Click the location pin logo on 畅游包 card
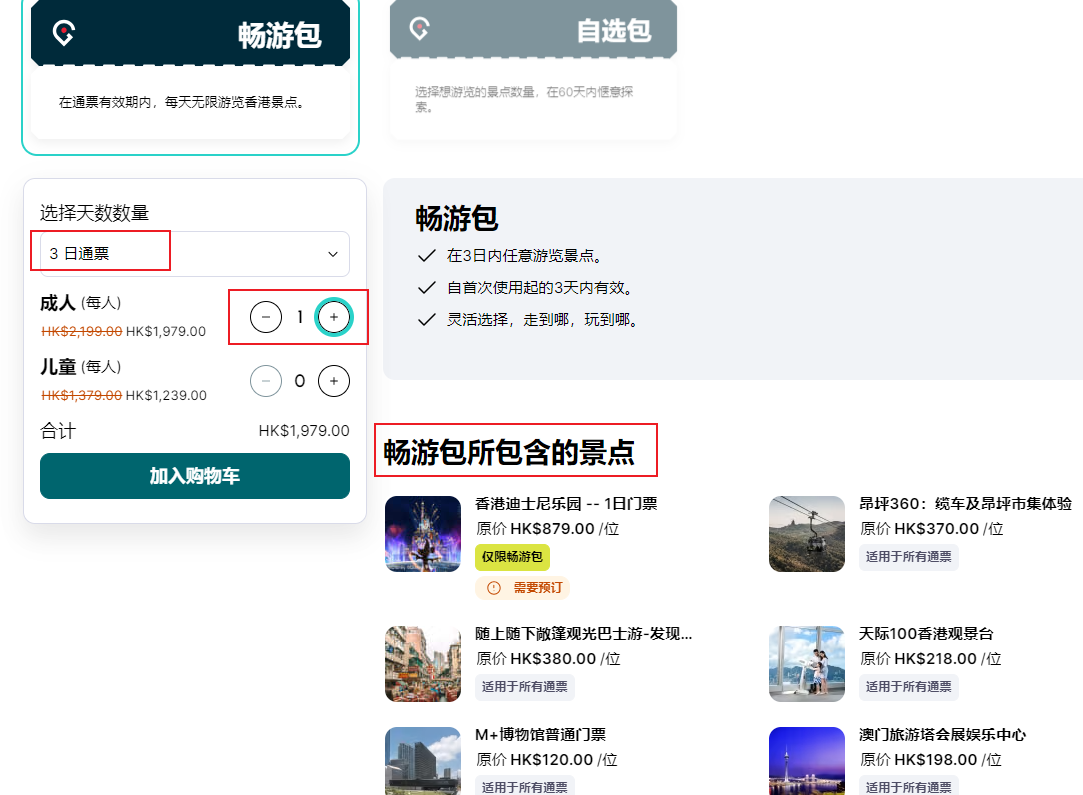The height and width of the screenshot is (795, 1083). coord(64,33)
